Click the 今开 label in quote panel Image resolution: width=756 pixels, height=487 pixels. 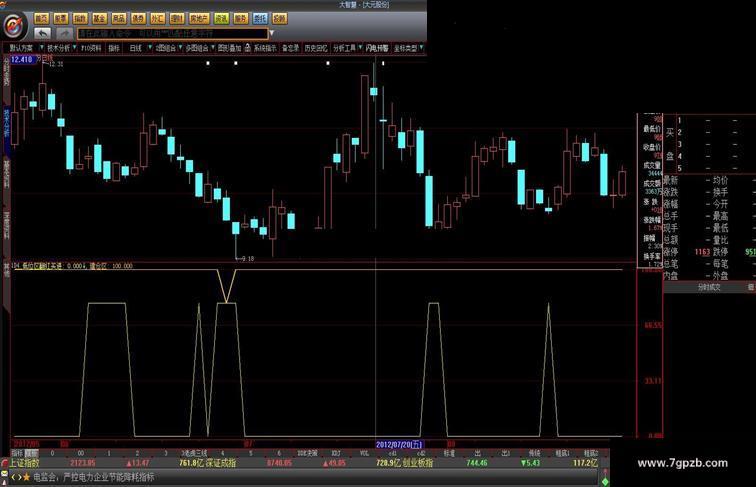click(x=720, y=204)
